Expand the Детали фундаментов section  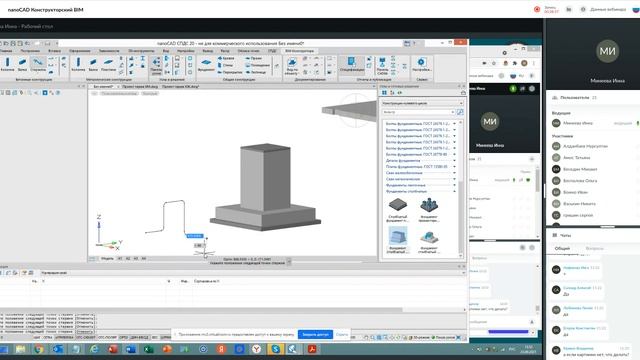(420, 161)
